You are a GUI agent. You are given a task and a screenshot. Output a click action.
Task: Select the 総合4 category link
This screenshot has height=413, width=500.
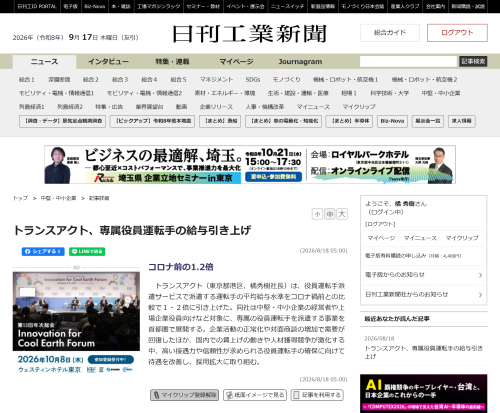coord(149,80)
